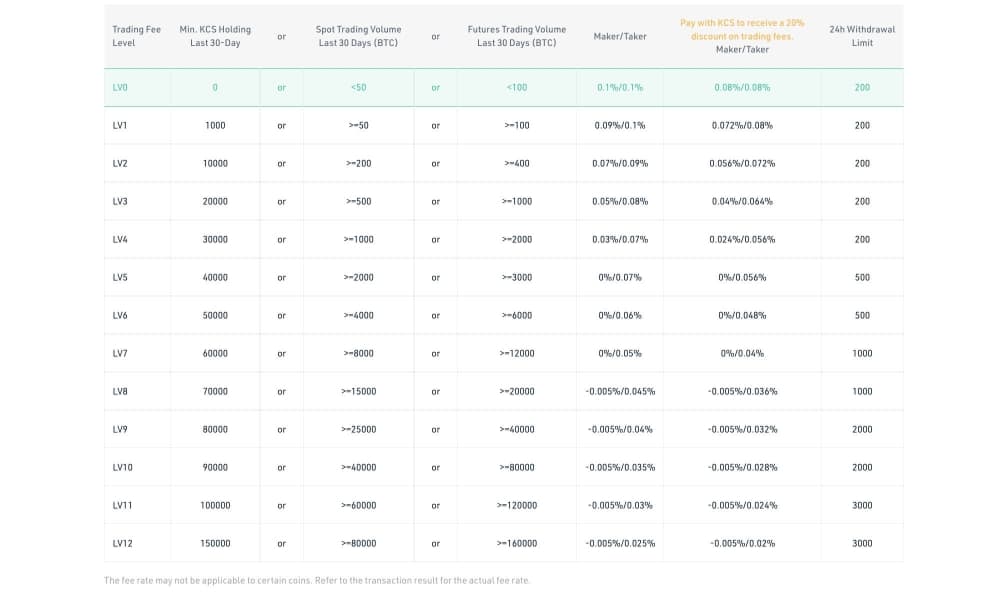Select the highlighted LV0 row label

tap(120, 87)
